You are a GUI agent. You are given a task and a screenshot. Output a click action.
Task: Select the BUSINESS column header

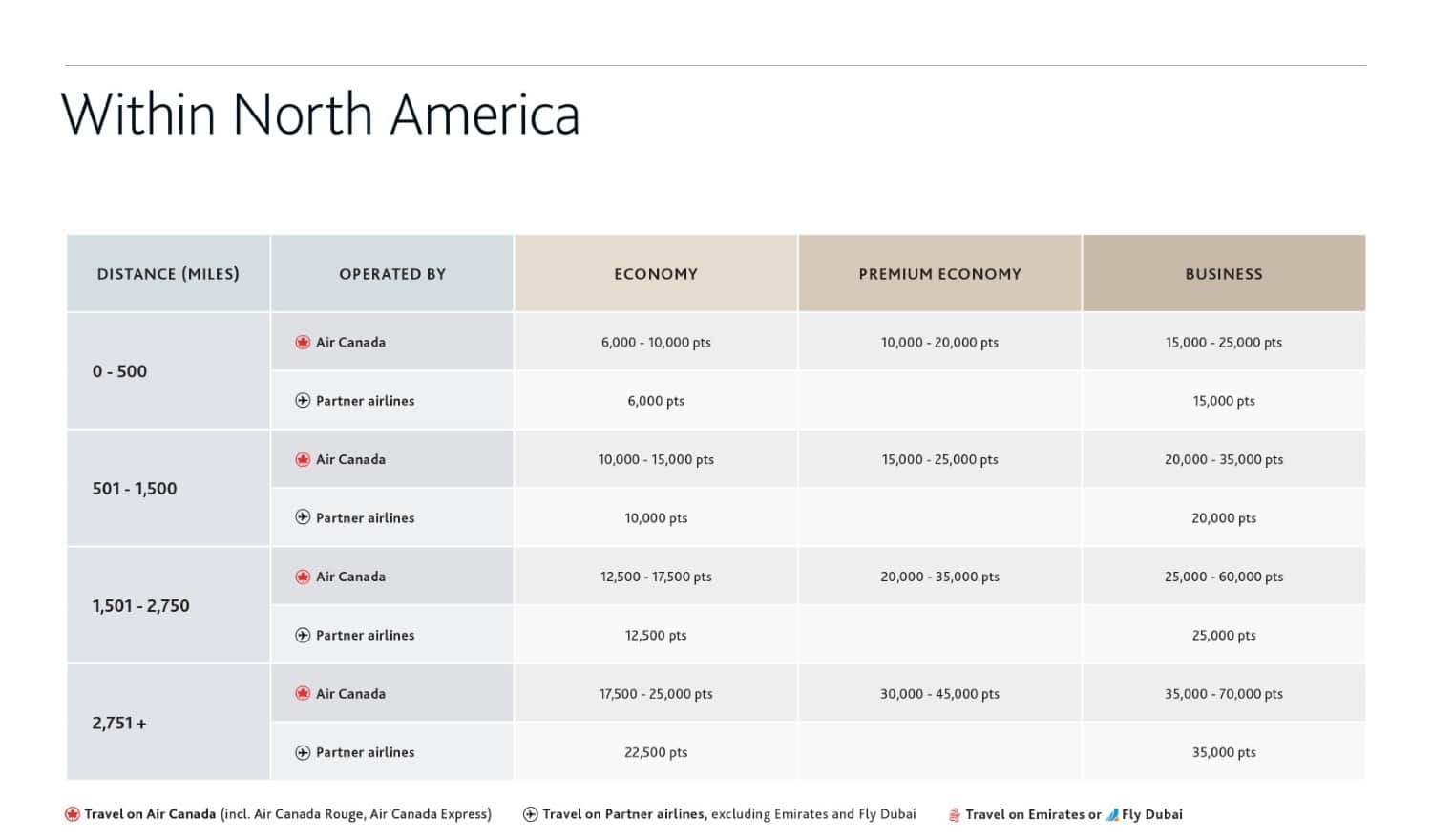pos(1224,274)
